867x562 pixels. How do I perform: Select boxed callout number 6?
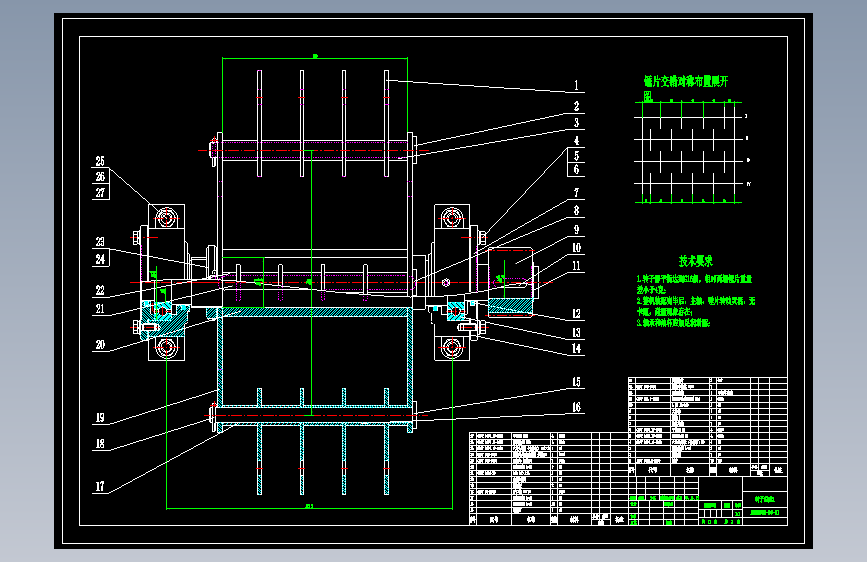click(x=576, y=169)
